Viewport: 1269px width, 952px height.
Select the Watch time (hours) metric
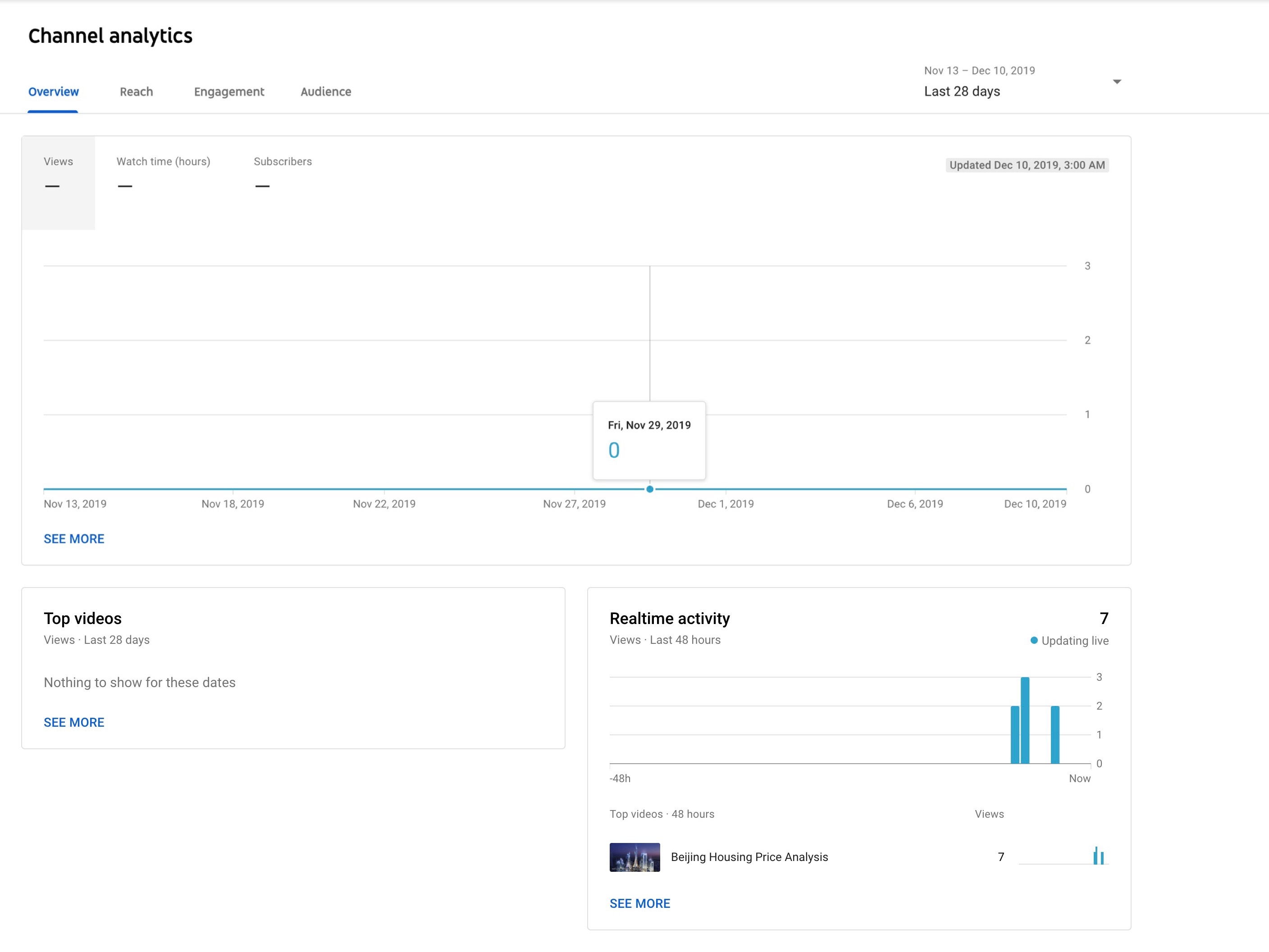point(163,172)
